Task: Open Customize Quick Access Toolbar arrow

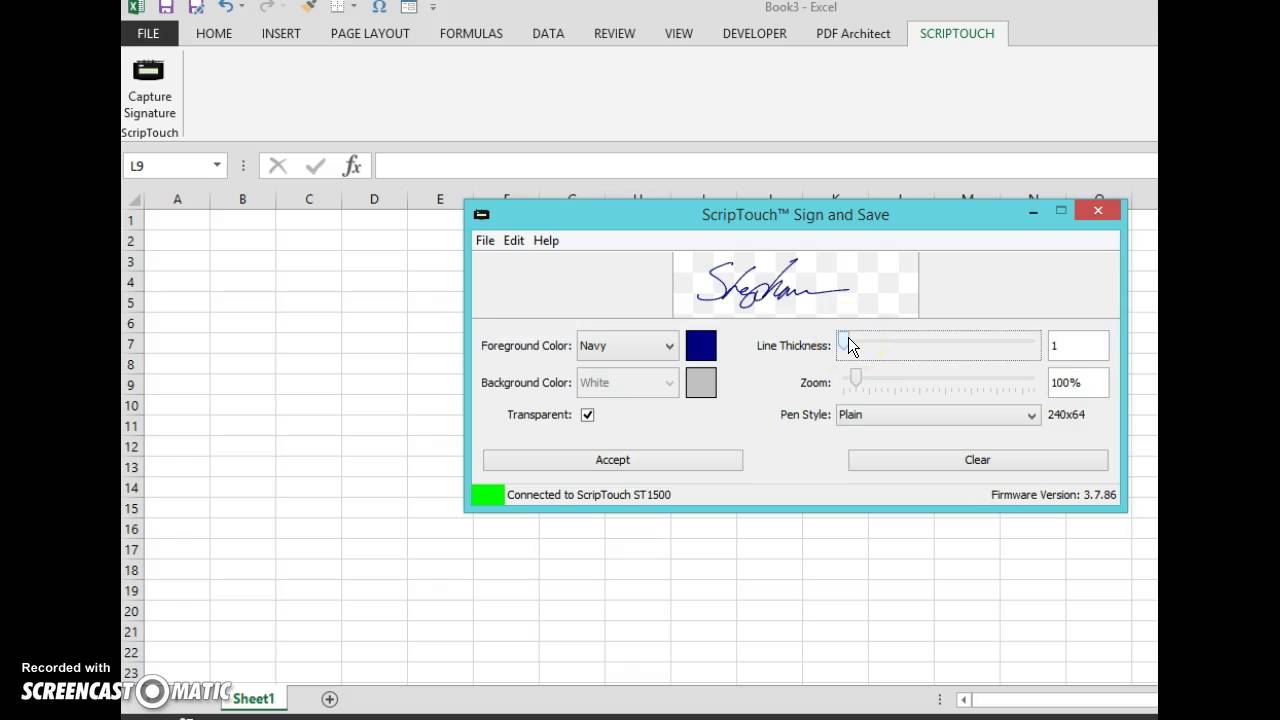Action: (433, 7)
